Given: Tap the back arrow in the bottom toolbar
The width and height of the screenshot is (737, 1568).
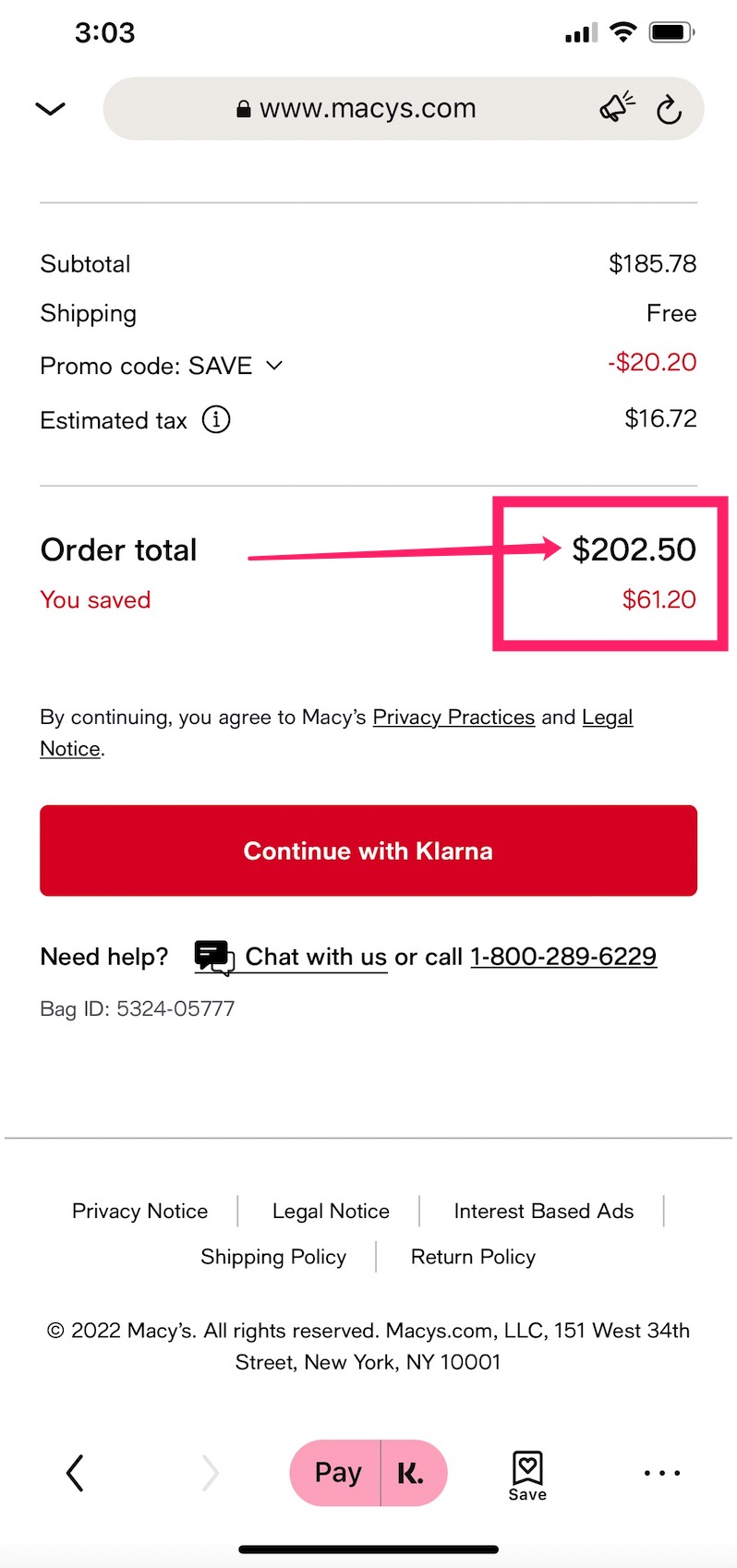Looking at the screenshot, I should (74, 1472).
